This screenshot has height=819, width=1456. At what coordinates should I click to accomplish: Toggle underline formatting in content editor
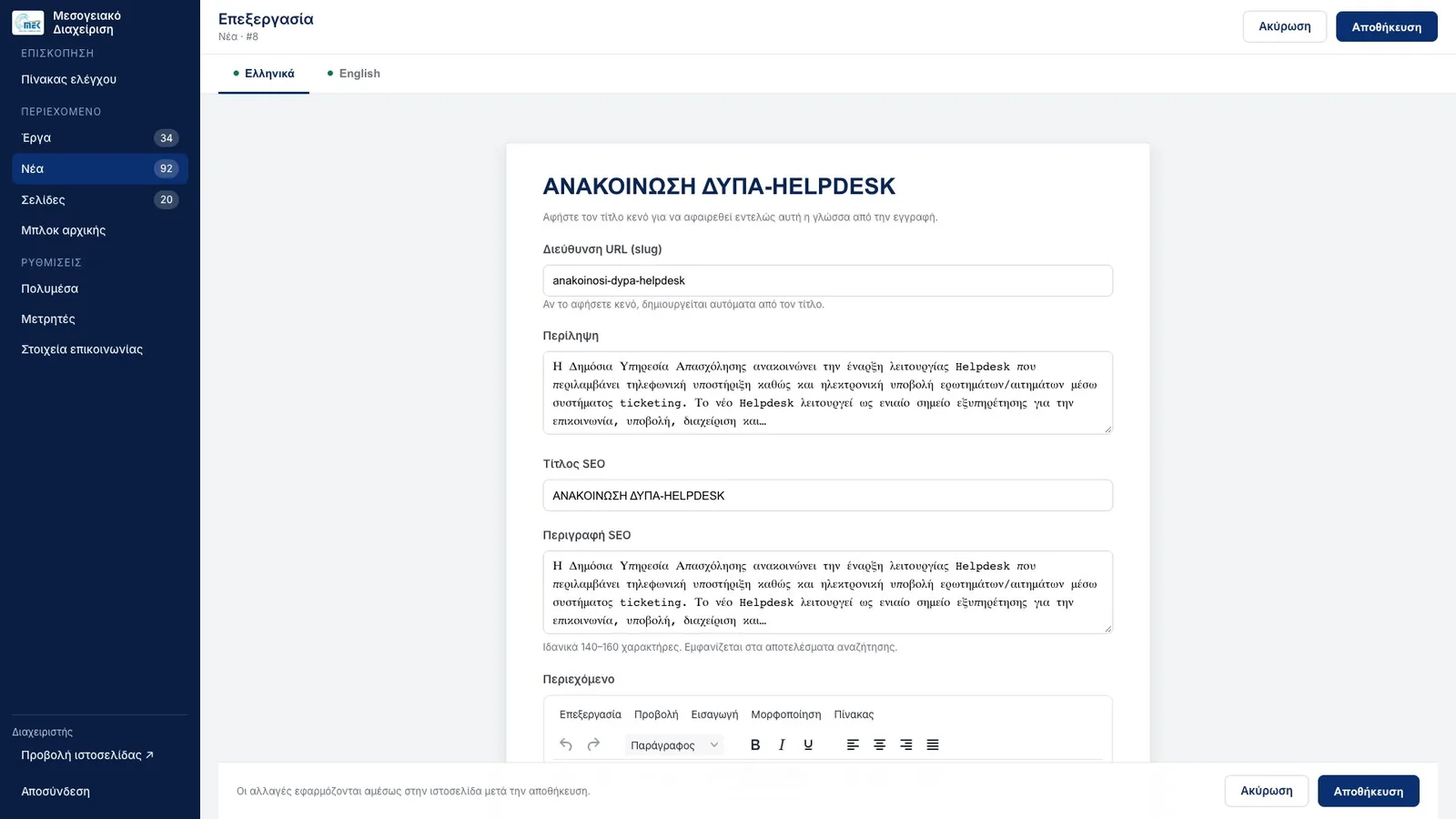(808, 744)
